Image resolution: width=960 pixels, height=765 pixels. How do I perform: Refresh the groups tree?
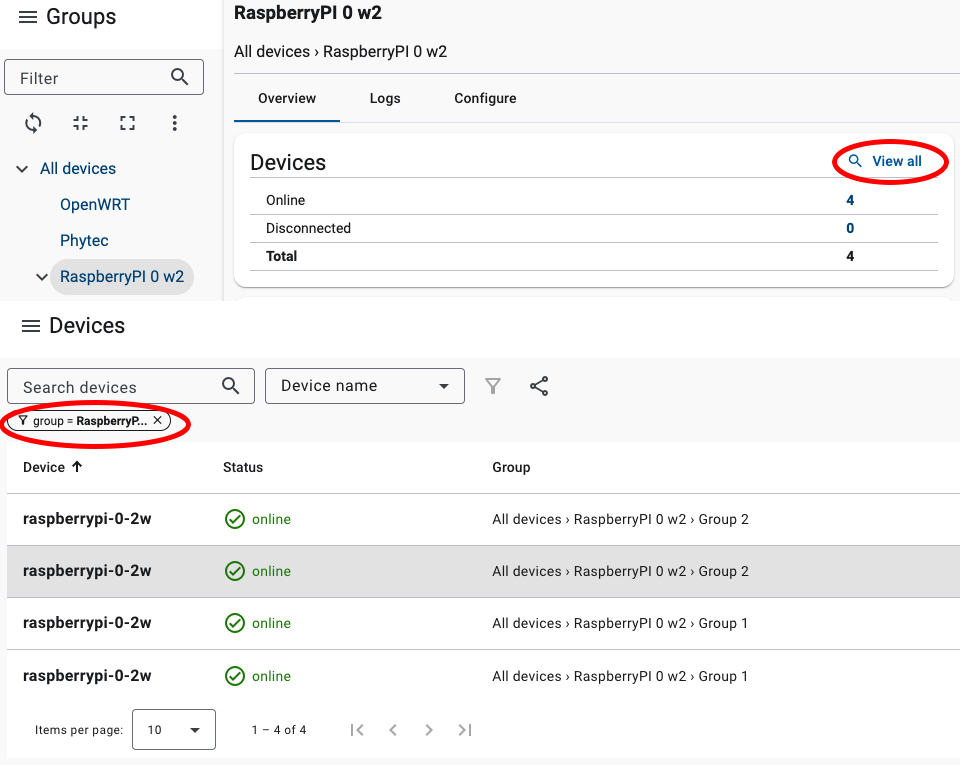[x=32, y=122]
